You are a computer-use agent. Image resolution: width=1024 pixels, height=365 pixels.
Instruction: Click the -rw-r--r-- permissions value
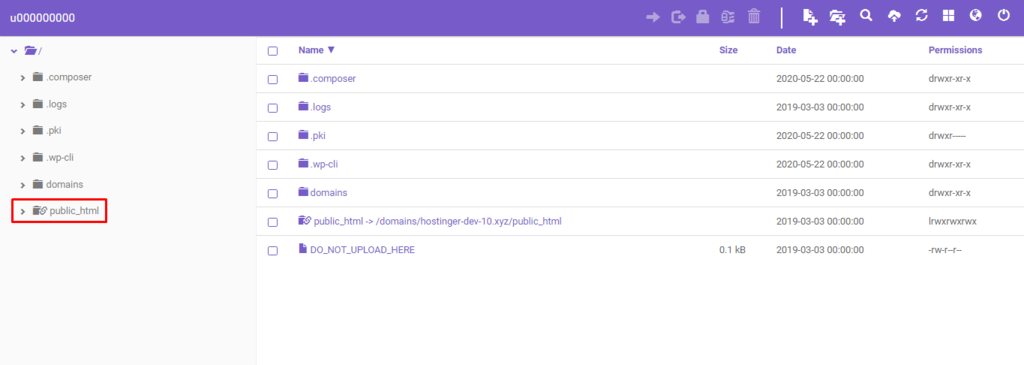pyautogui.click(x=946, y=250)
